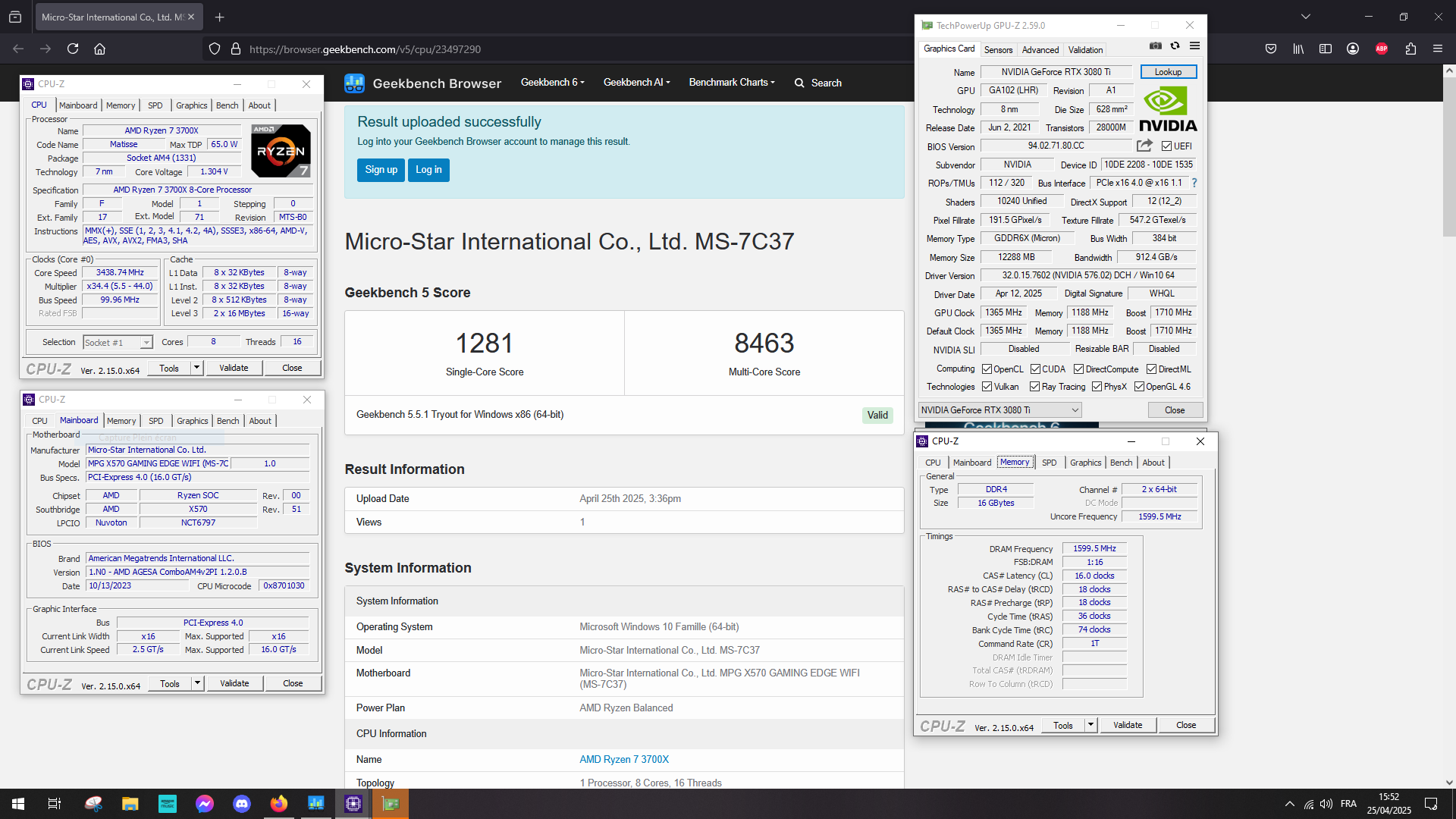Open the Windows Start menu
The height and width of the screenshot is (819, 1456).
pyautogui.click(x=18, y=804)
